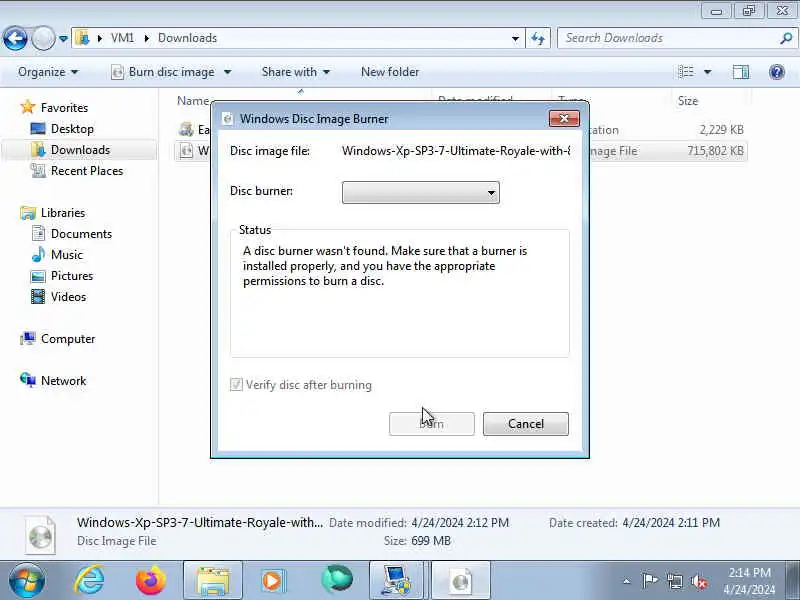Select VM1 in the address breadcrumb
Screen dimensions: 800x600
click(122, 38)
